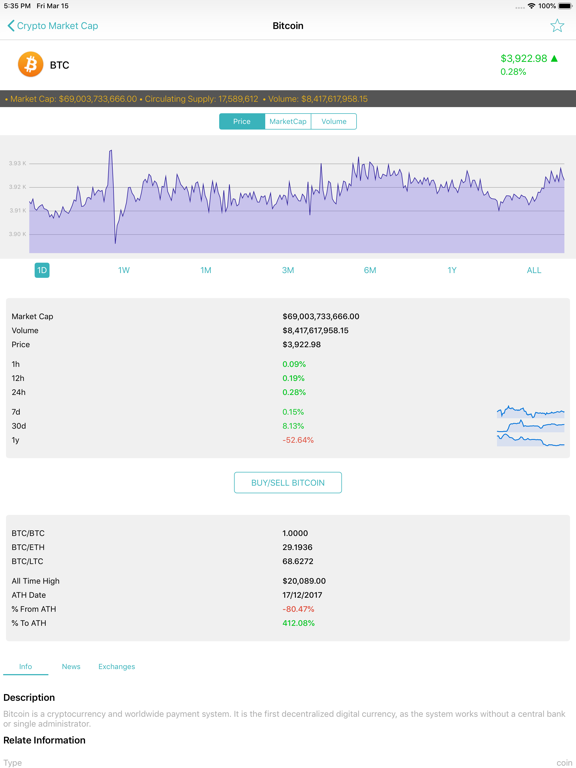
Task: Tap the Bitcoin page title
Action: (x=288, y=25)
